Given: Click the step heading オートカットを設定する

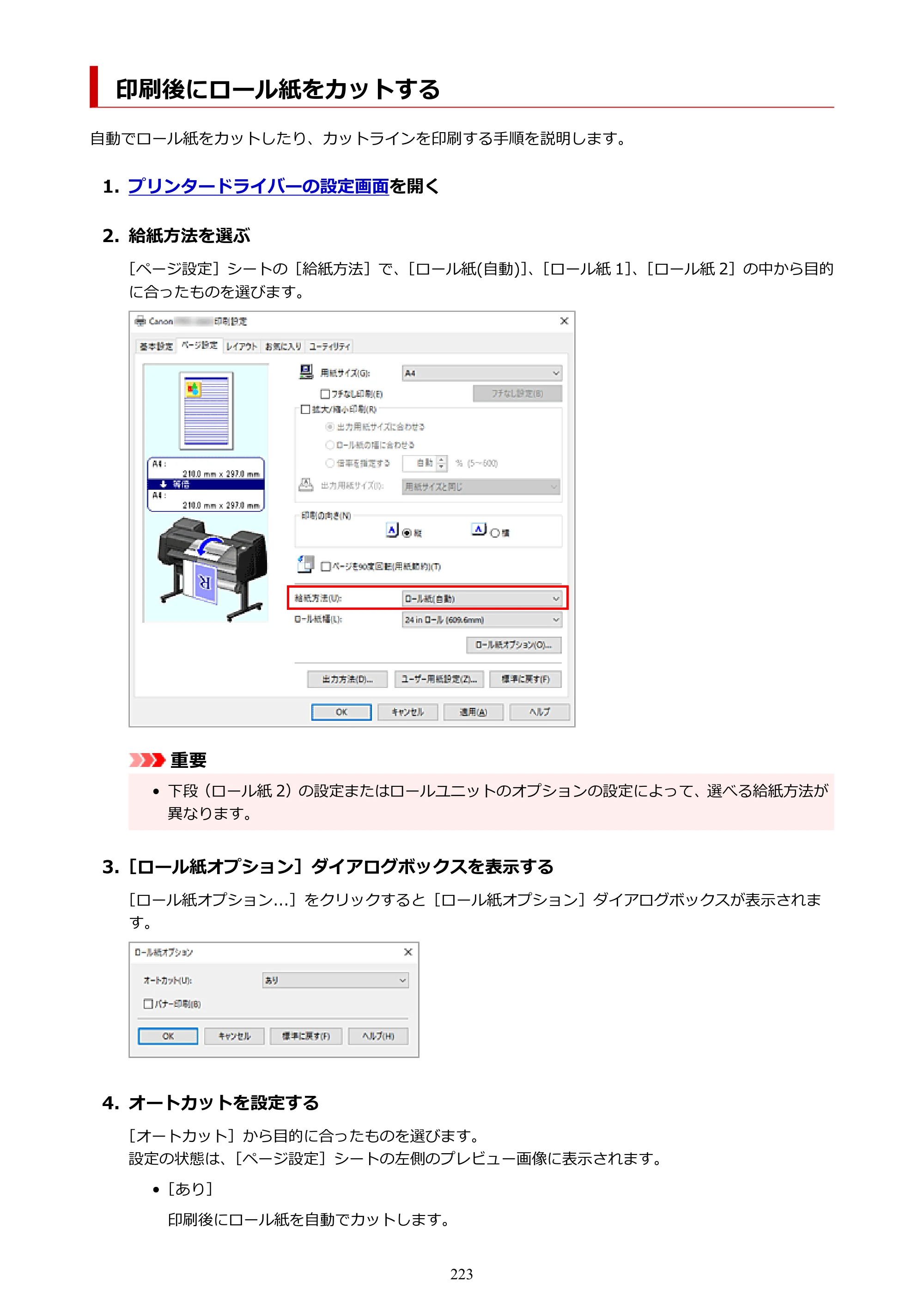Looking at the screenshot, I should [224, 1103].
